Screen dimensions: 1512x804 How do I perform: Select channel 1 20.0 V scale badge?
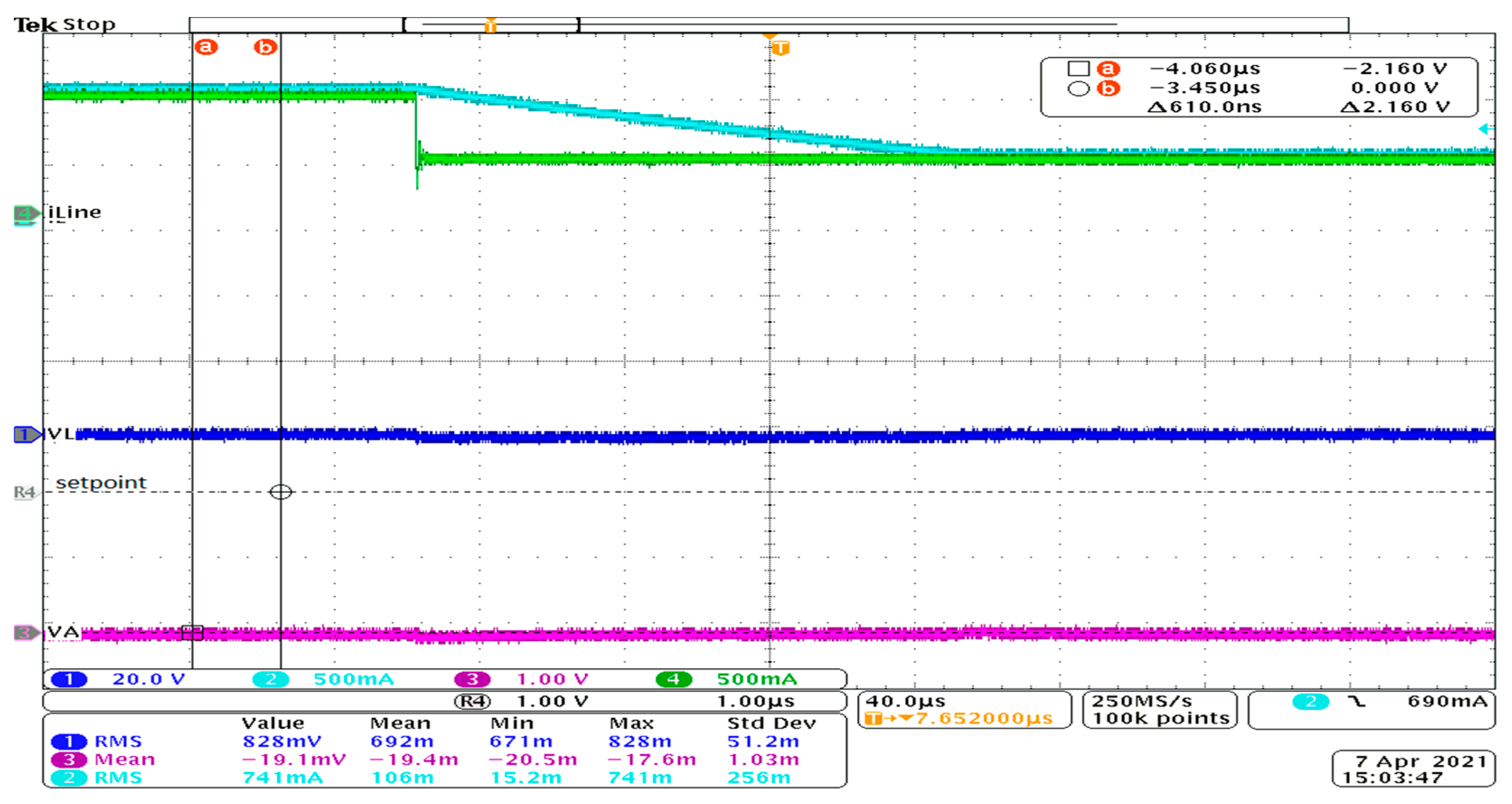[69, 680]
